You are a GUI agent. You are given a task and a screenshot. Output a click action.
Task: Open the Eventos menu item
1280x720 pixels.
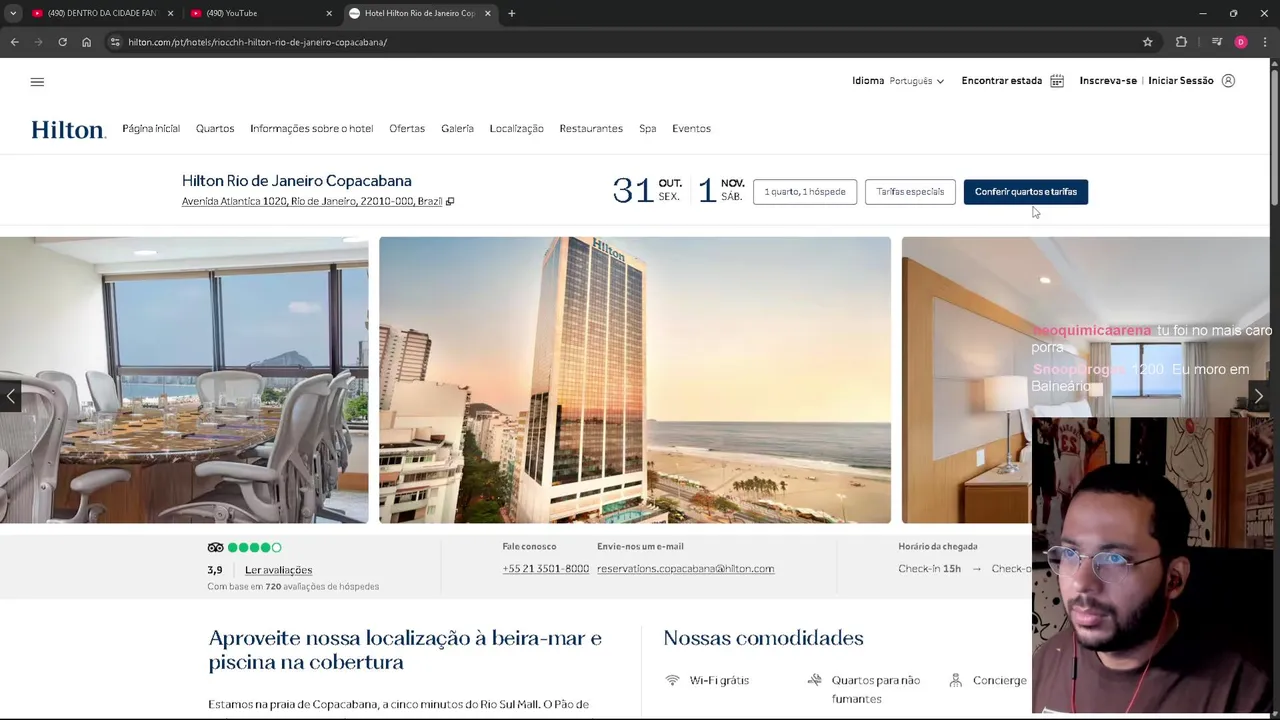[691, 129]
